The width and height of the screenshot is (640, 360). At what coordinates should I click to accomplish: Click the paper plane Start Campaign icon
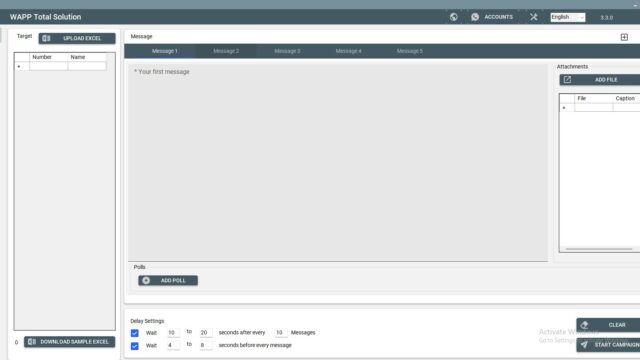pos(584,345)
